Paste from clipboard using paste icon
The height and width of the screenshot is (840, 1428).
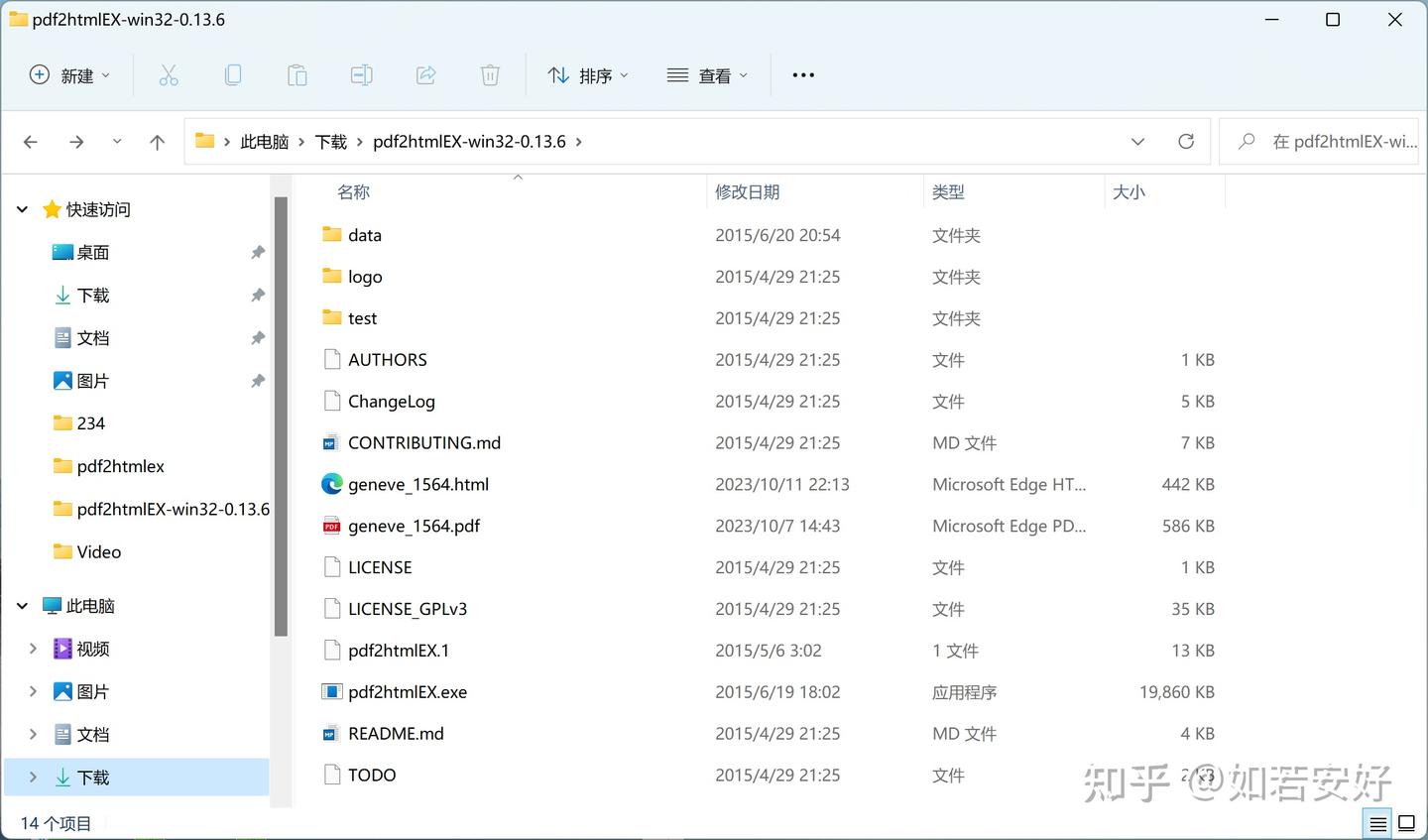(297, 74)
